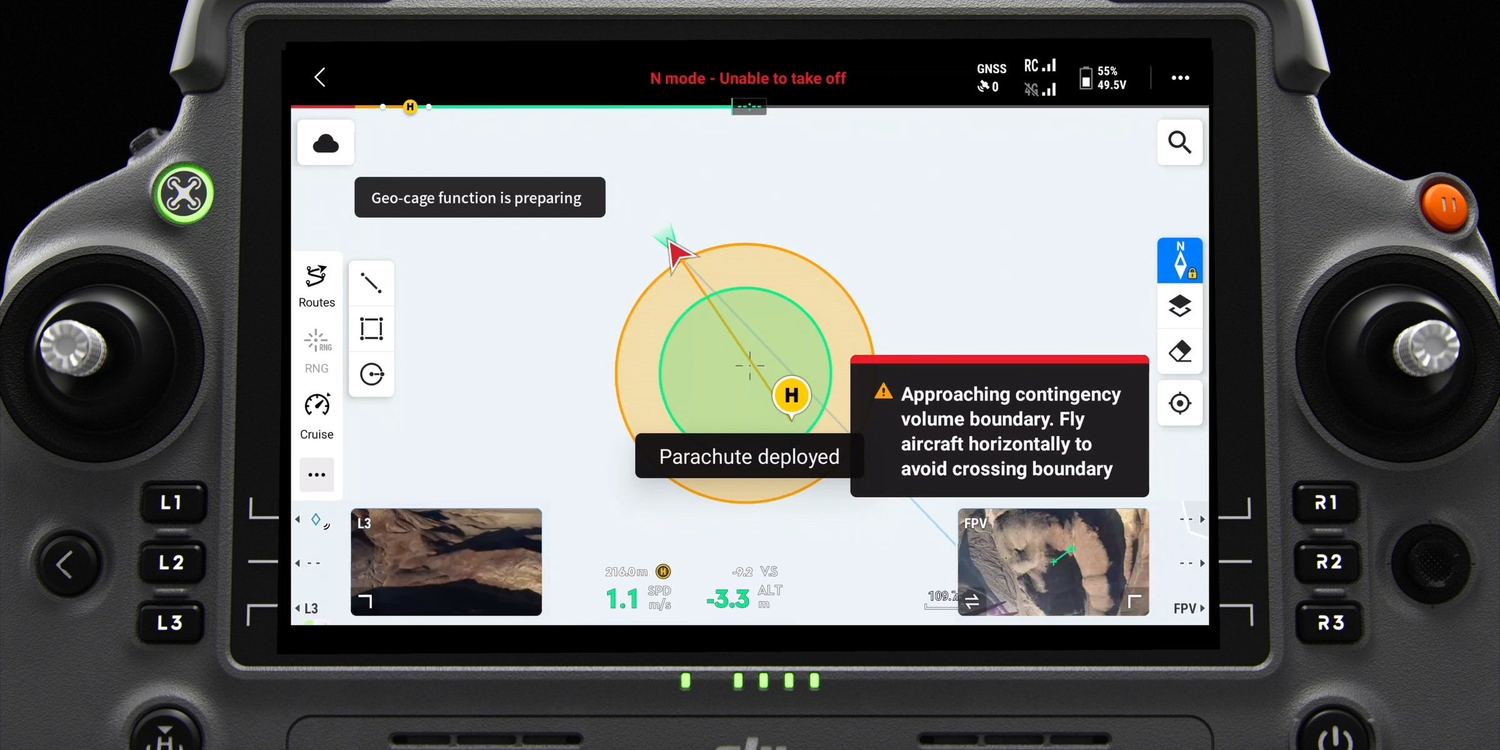Use the eraser to clear map drawings
The width and height of the screenshot is (1500, 750).
(x=1180, y=352)
